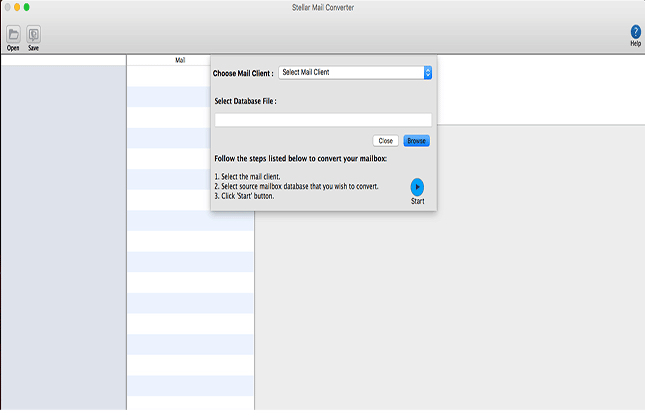Viewport: 645px width, 420px height.
Task: Click the text "3. Click 'Start' button."
Action: pos(244,196)
